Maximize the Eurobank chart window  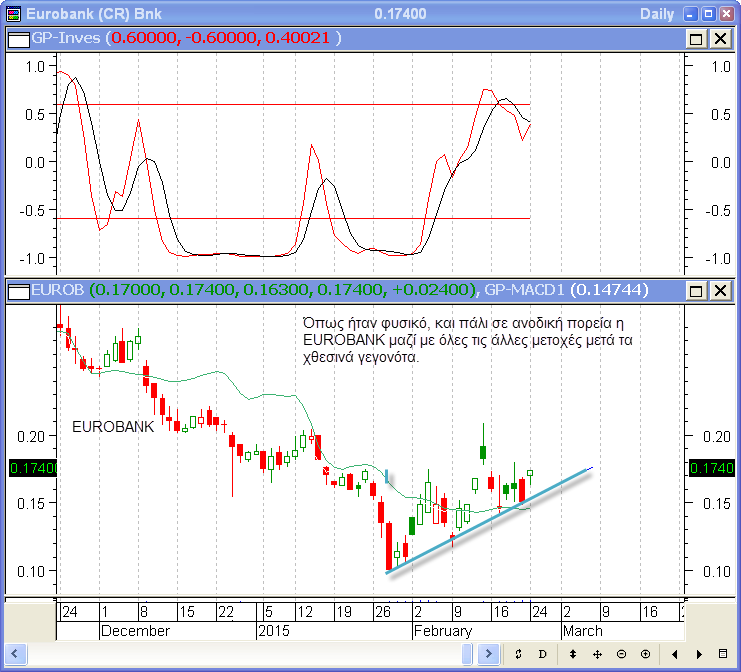(708, 14)
